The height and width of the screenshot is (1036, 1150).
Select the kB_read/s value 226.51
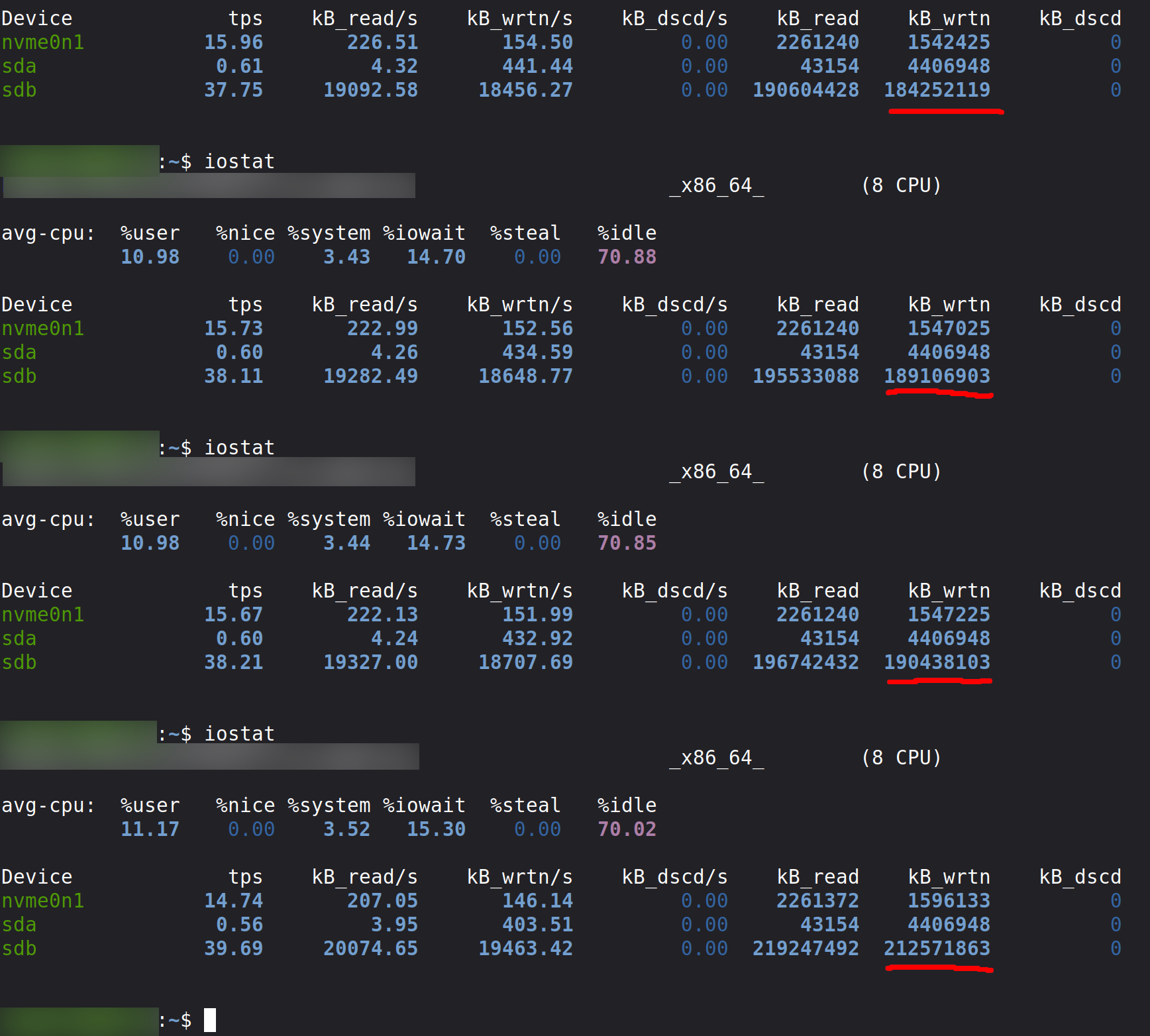pyautogui.click(x=382, y=42)
